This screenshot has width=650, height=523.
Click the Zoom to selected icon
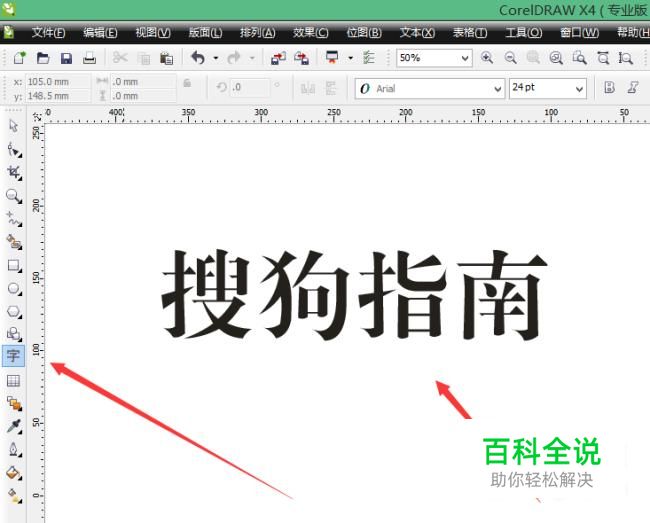click(533, 58)
